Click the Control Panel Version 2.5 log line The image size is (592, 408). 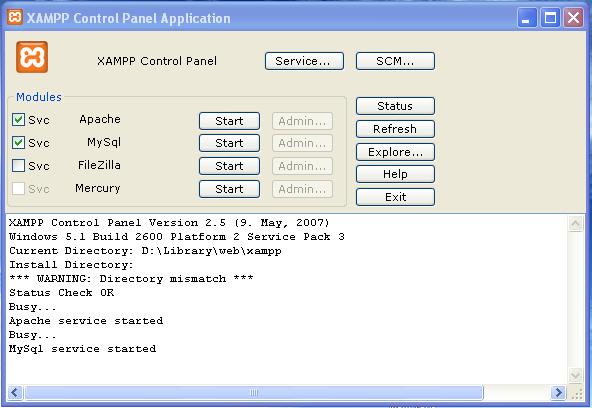(x=169, y=223)
